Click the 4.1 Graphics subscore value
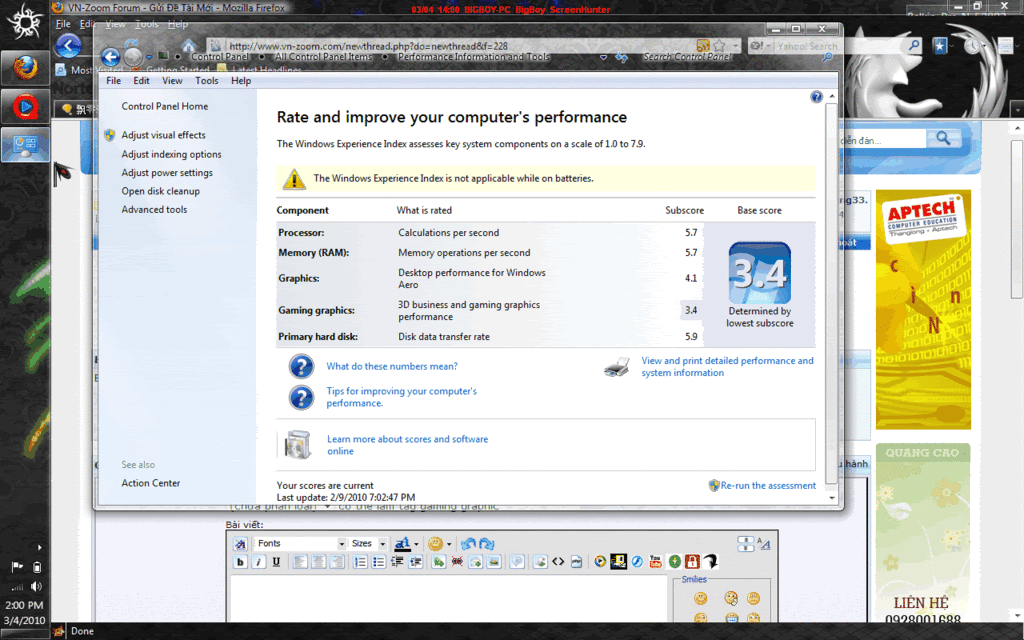The width and height of the screenshot is (1024, 640). (691, 278)
